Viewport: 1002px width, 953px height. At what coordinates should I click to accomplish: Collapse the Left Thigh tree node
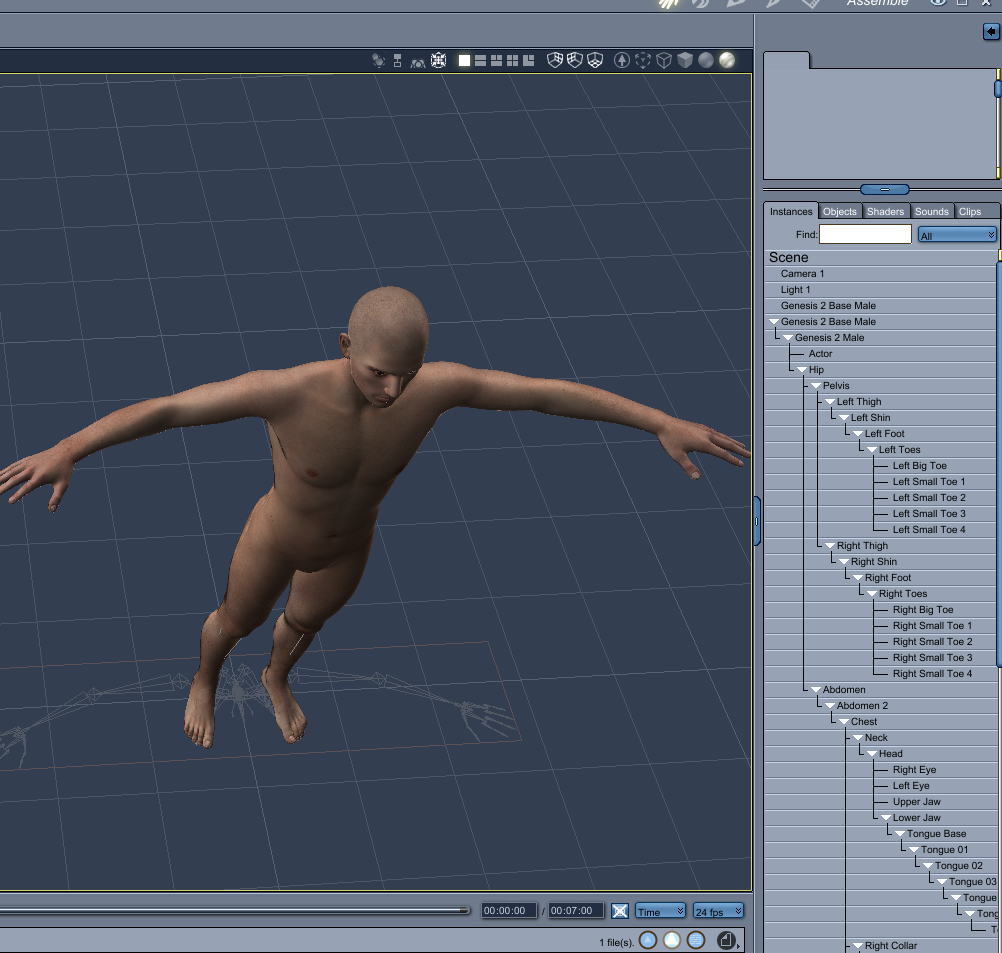(x=830, y=402)
